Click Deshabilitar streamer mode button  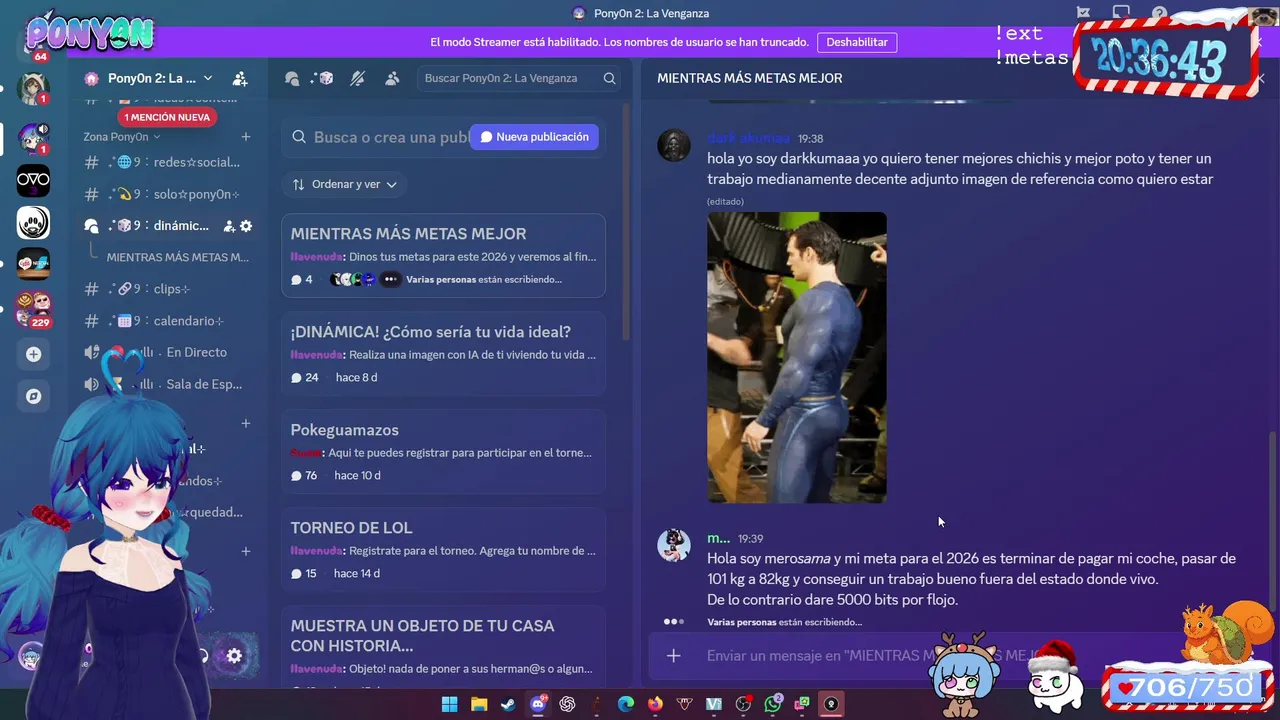point(857,42)
